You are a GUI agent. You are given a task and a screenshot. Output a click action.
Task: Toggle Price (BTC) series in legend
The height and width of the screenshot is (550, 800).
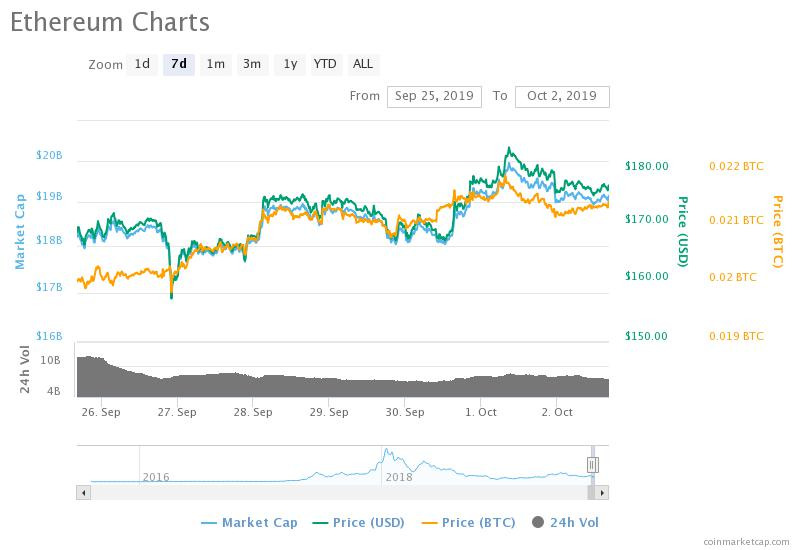tap(468, 522)
